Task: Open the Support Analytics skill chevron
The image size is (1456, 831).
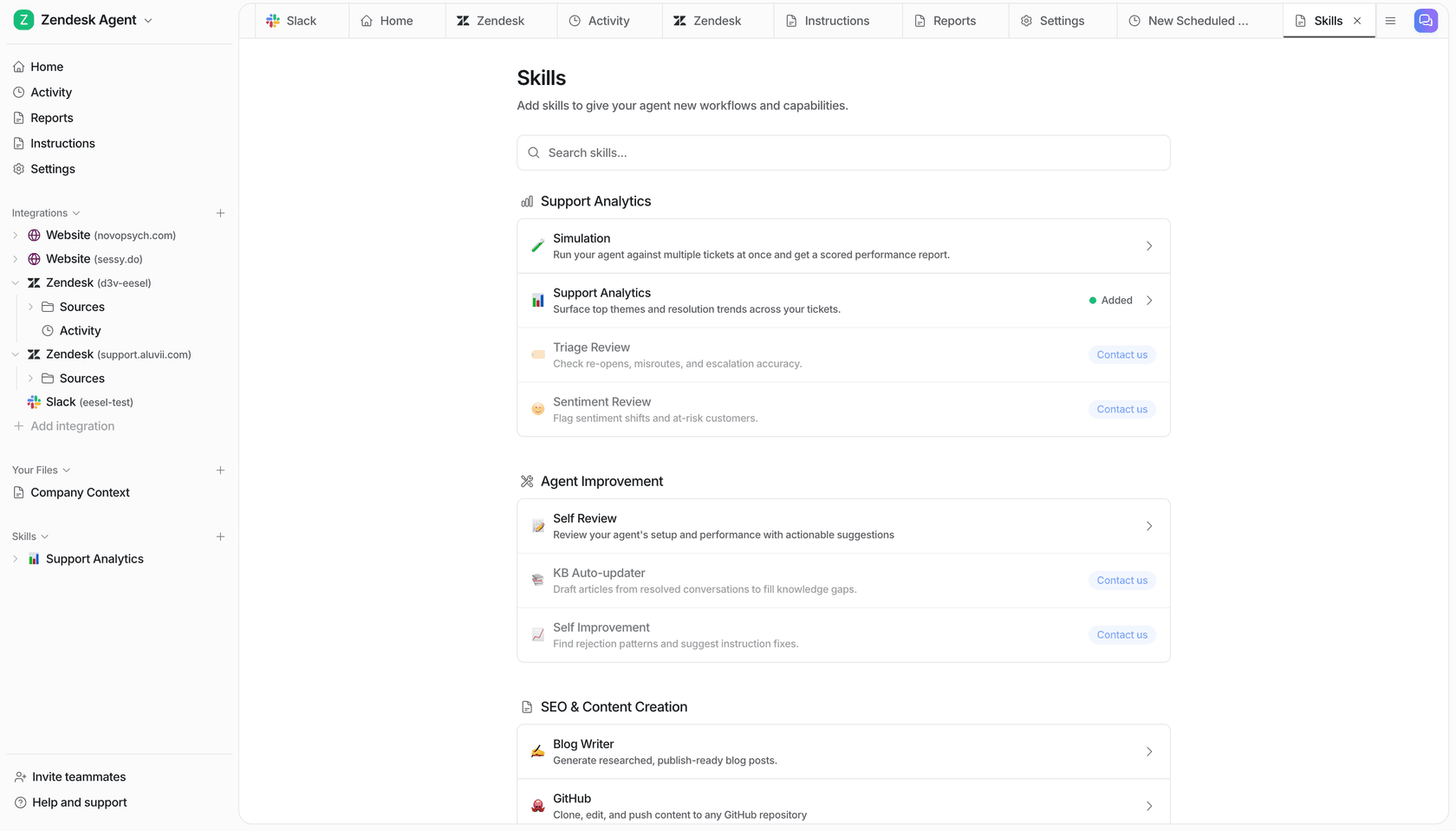Action: (1149, 301)
